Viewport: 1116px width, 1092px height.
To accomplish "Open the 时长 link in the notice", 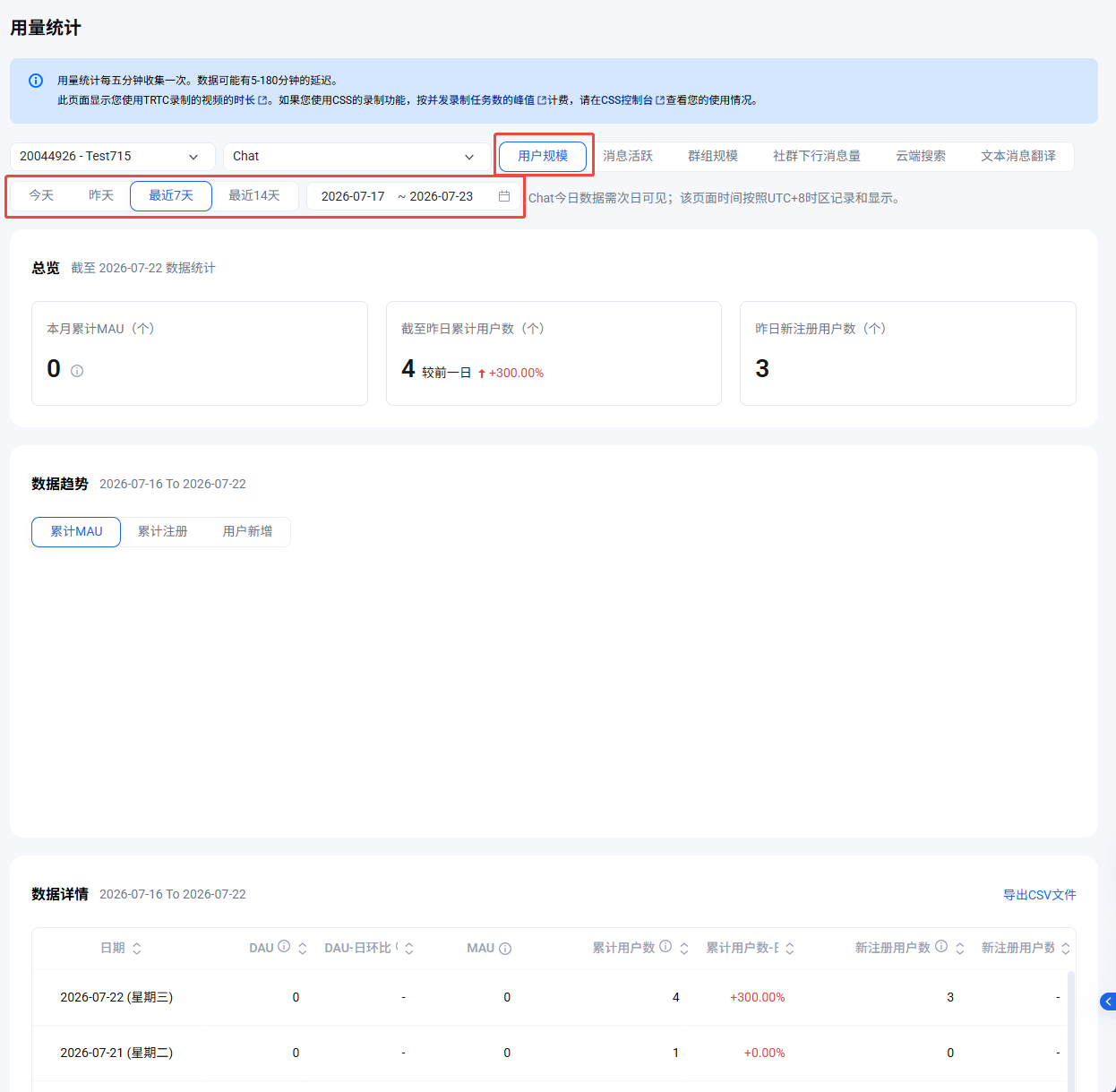I will (245, 100).
